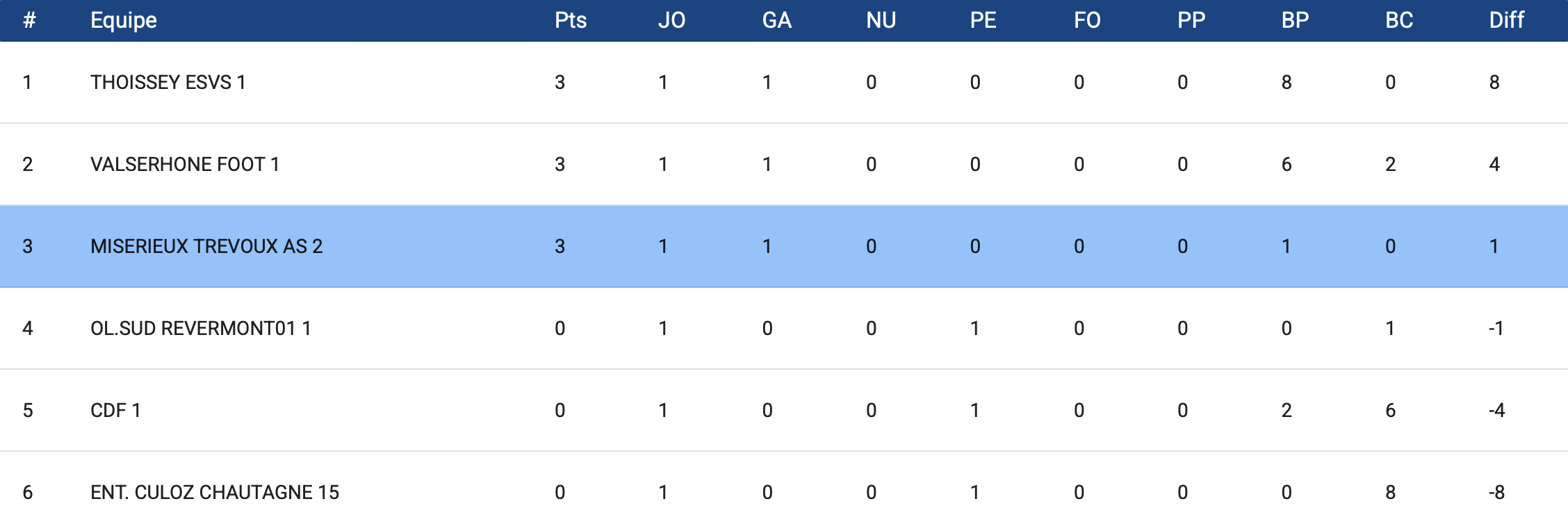
Task: Select the NU column header
Action: pos(881,20)
